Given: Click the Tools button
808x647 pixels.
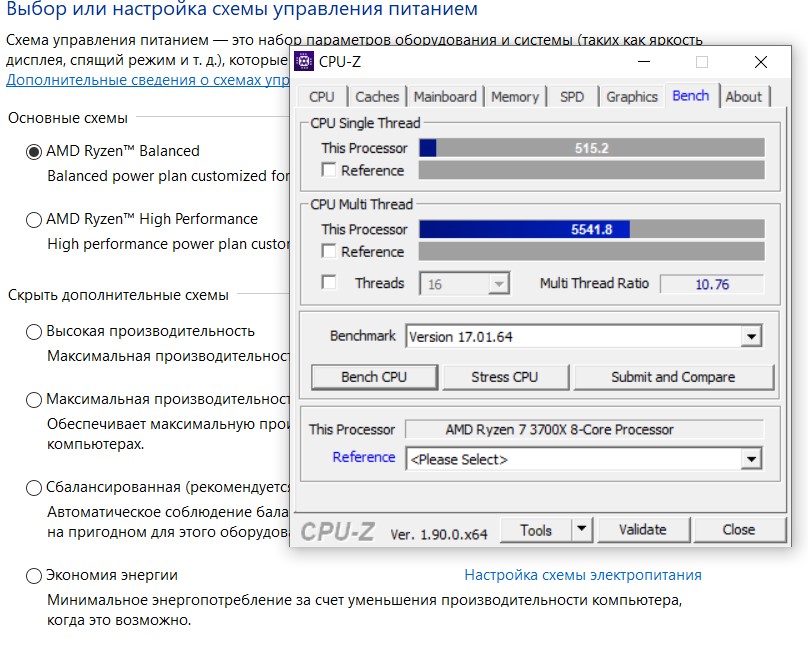Looking at the screenshot, I should [x=536, y=530].
